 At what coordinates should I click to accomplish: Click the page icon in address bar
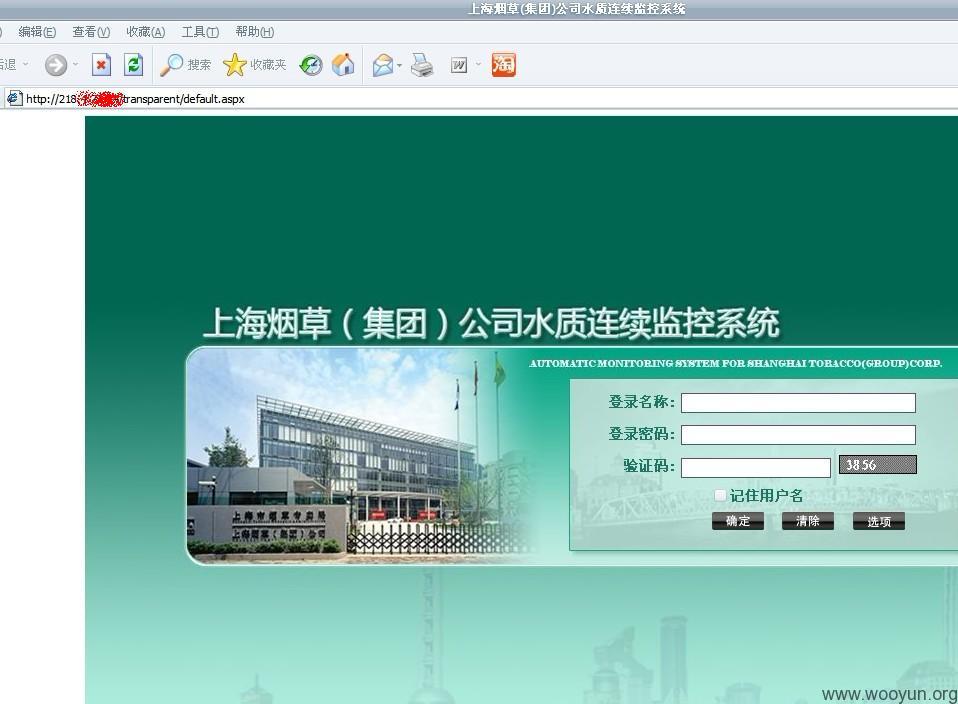[15, 98]
